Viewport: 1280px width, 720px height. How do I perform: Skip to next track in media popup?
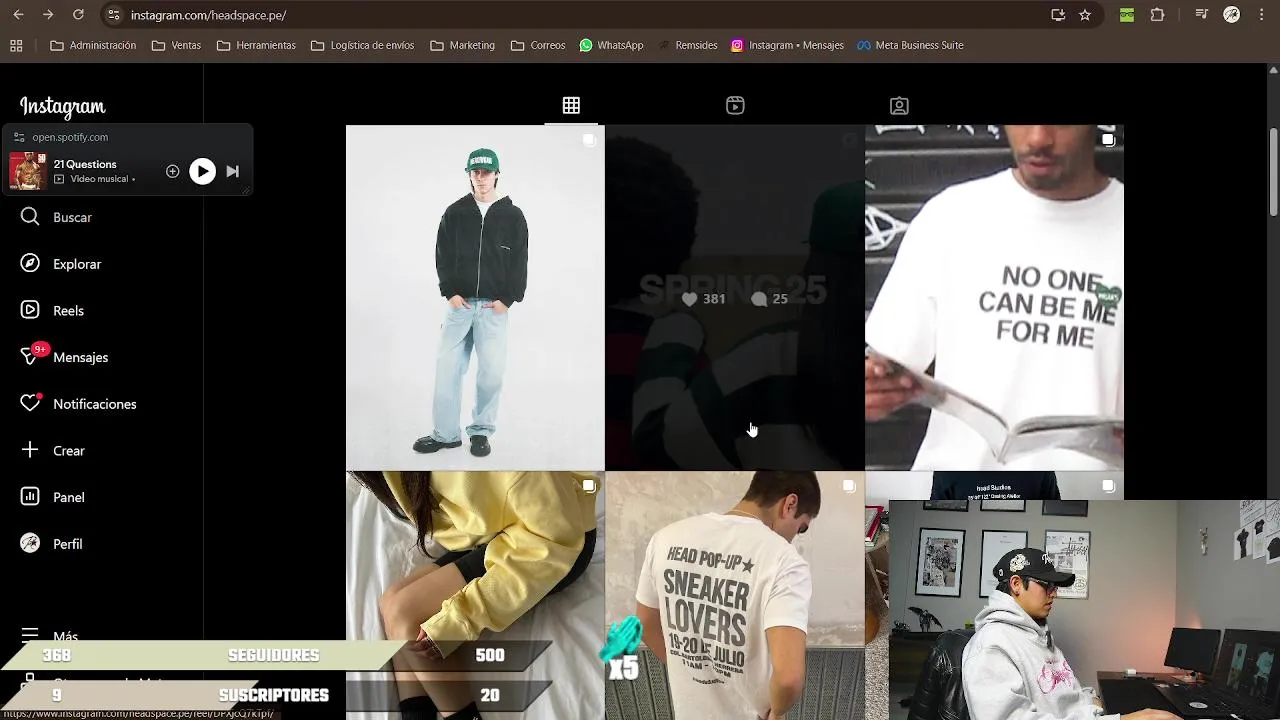(232, 172)
